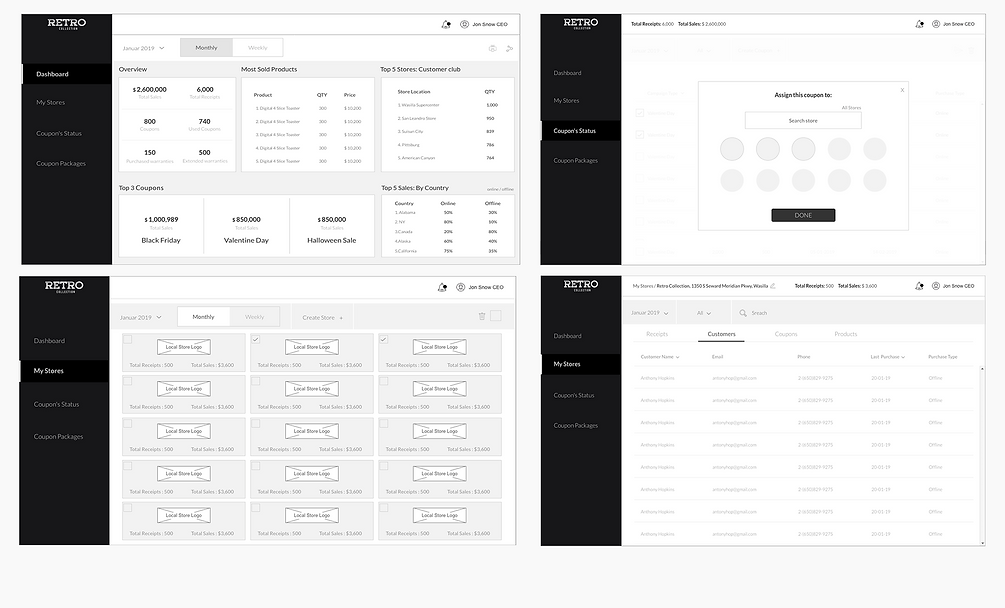Check the unchecked box in the top row of store cards

pyautogui.click(x=128, y=340)
